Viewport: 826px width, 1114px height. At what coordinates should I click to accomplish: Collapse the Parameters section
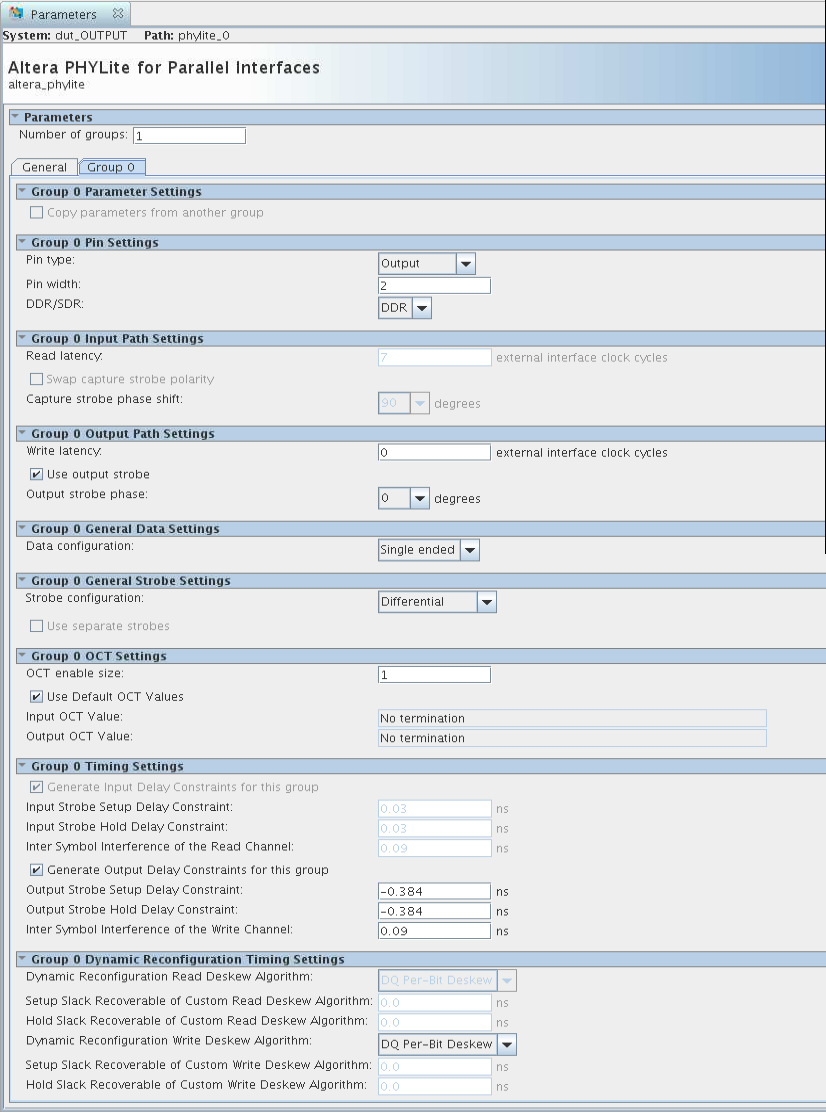click(15, 117)
